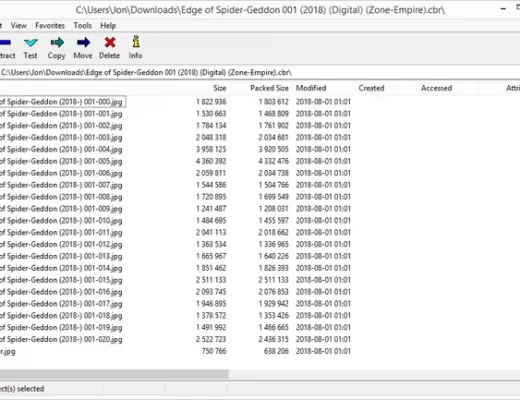Click the Test toolbar icon
The height and width of the screenshot is (400, 520).
tap(31, 43)
